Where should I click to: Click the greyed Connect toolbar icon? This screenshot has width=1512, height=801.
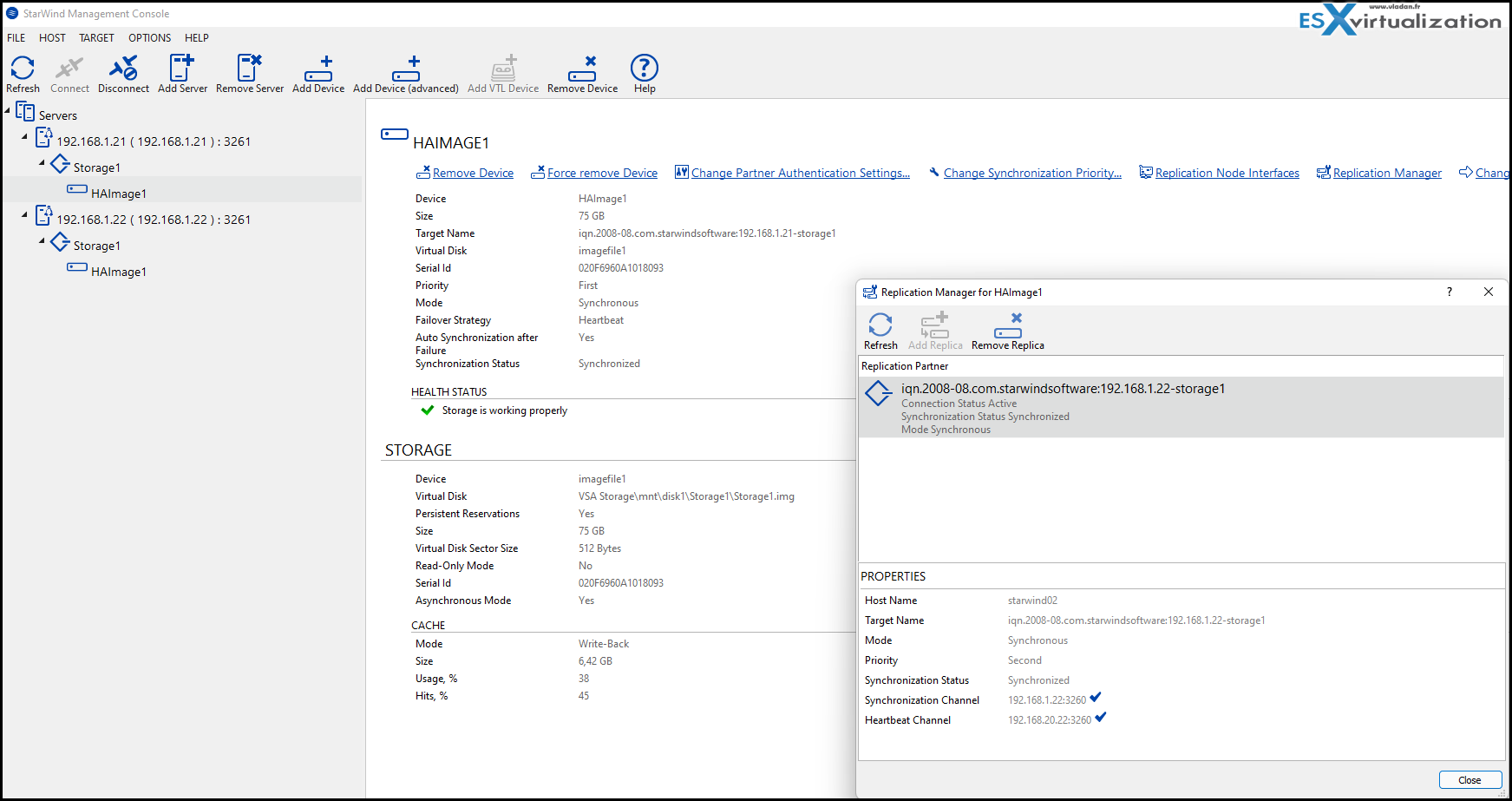[x=69, y=68]
